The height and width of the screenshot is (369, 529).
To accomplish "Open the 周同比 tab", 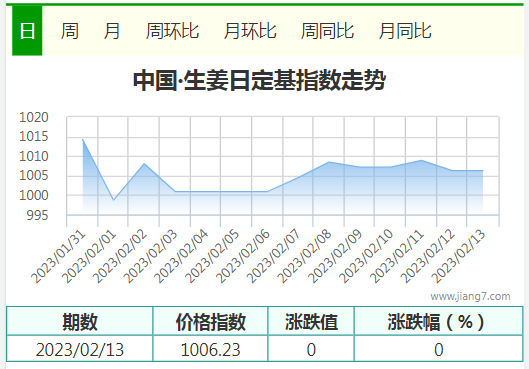I will (327, 31).
